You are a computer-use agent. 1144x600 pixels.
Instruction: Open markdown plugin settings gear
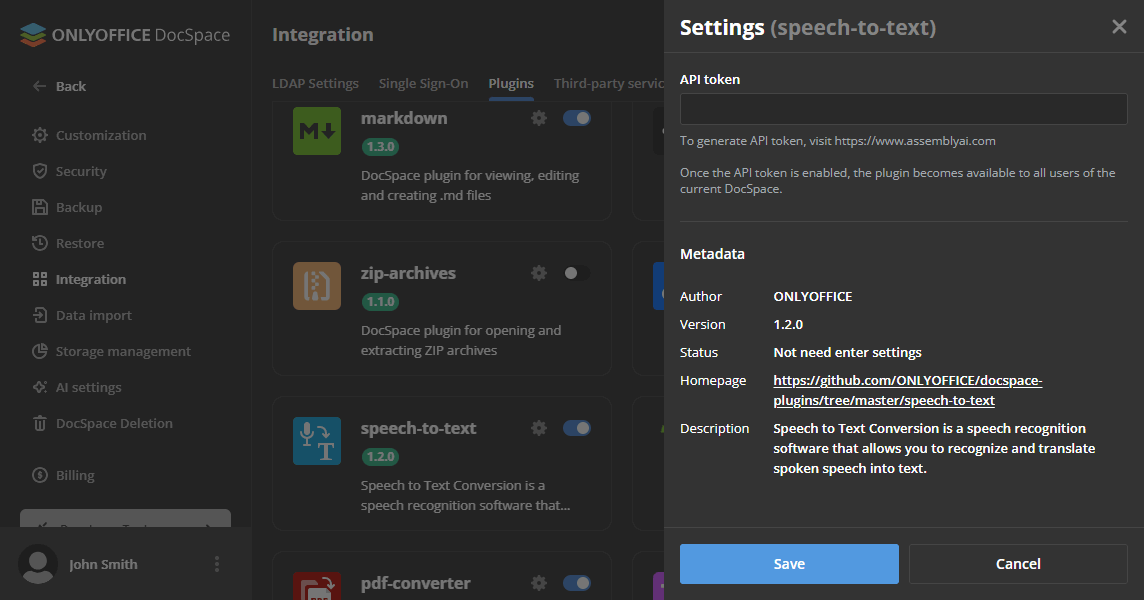(539, 118)
